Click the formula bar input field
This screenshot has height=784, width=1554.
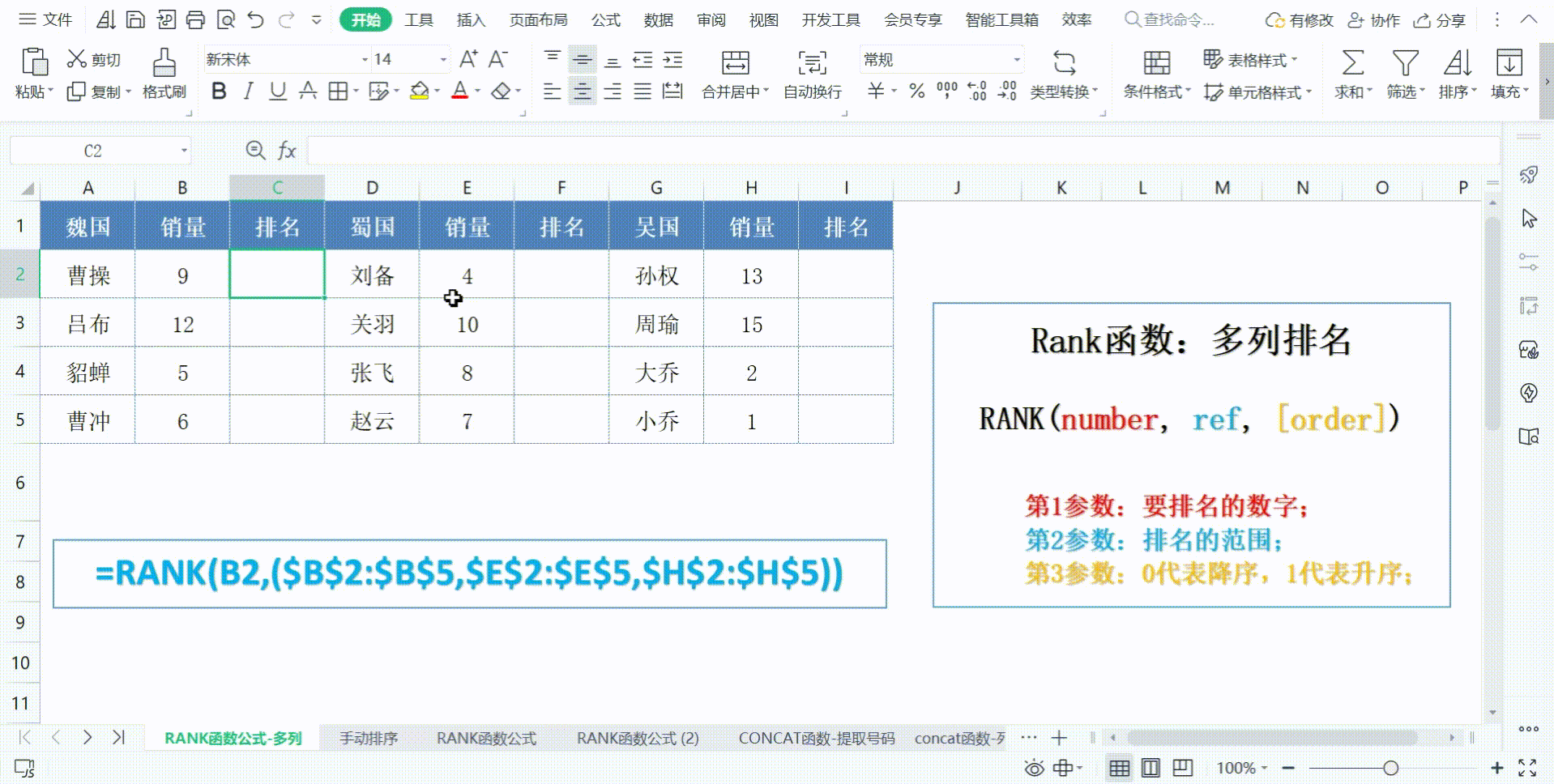pyautogui.click(x=903, y=151)
